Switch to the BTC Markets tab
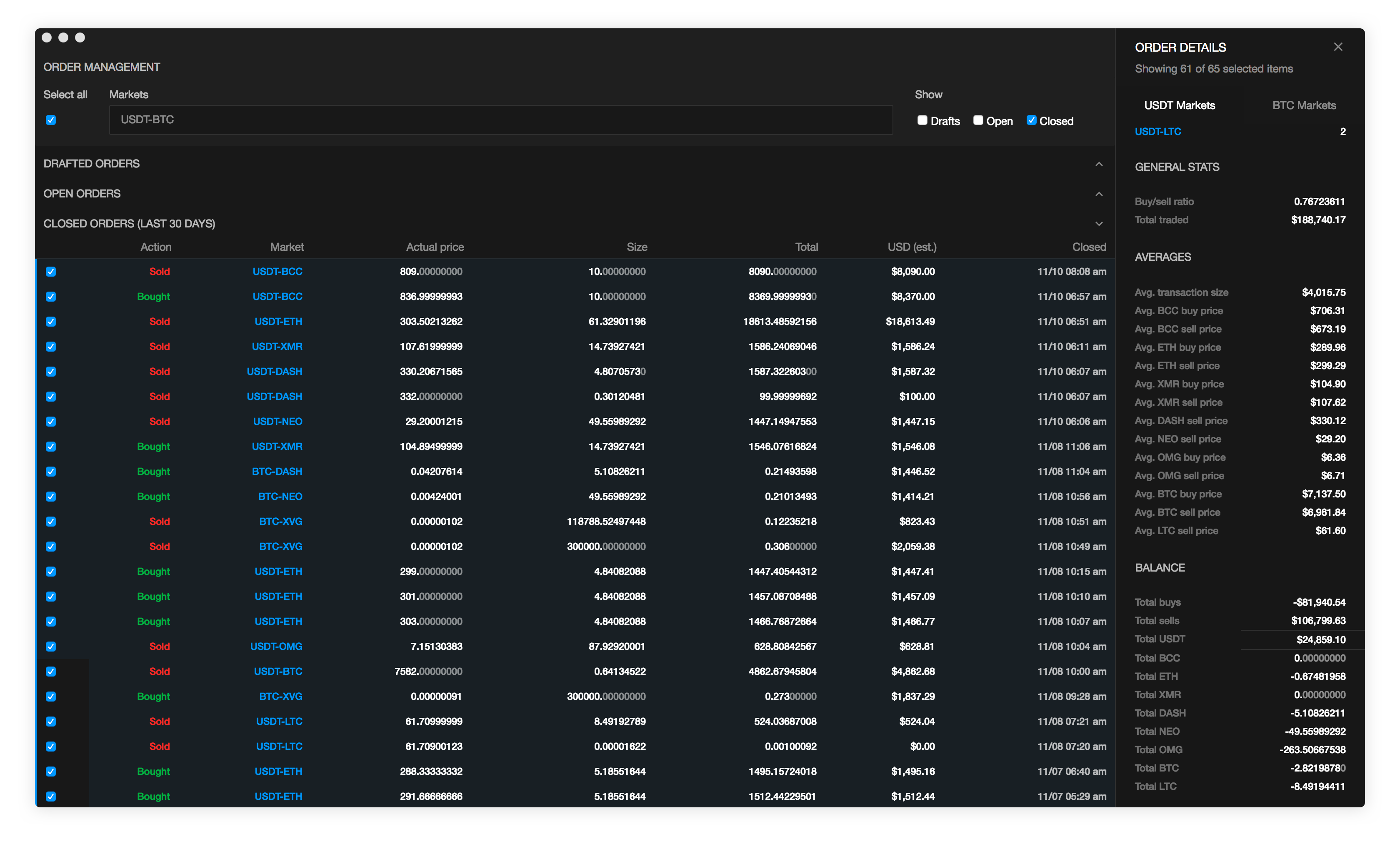The width and height of the screenshot is (1400, 849). tap(1303, 106)
